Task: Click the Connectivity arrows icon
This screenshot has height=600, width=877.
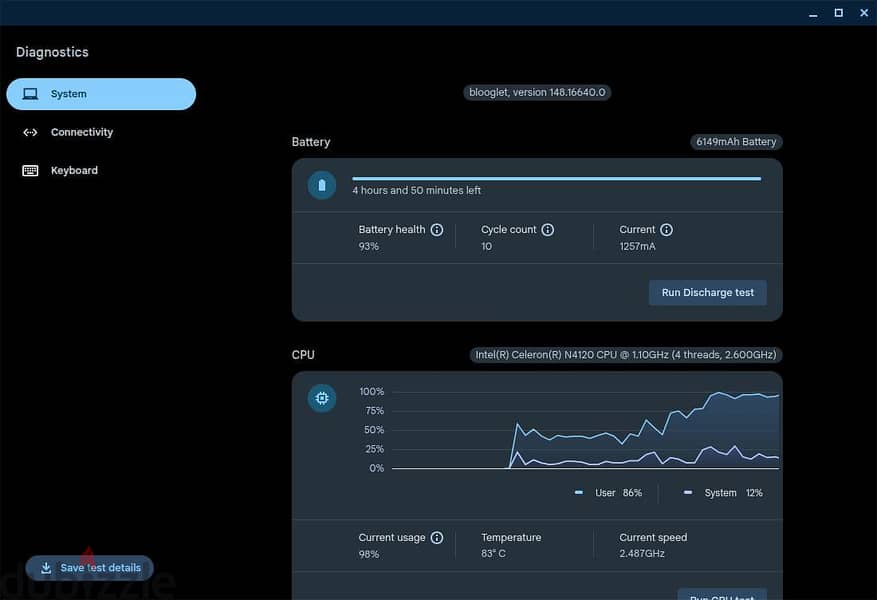Action: coord(30,133)
